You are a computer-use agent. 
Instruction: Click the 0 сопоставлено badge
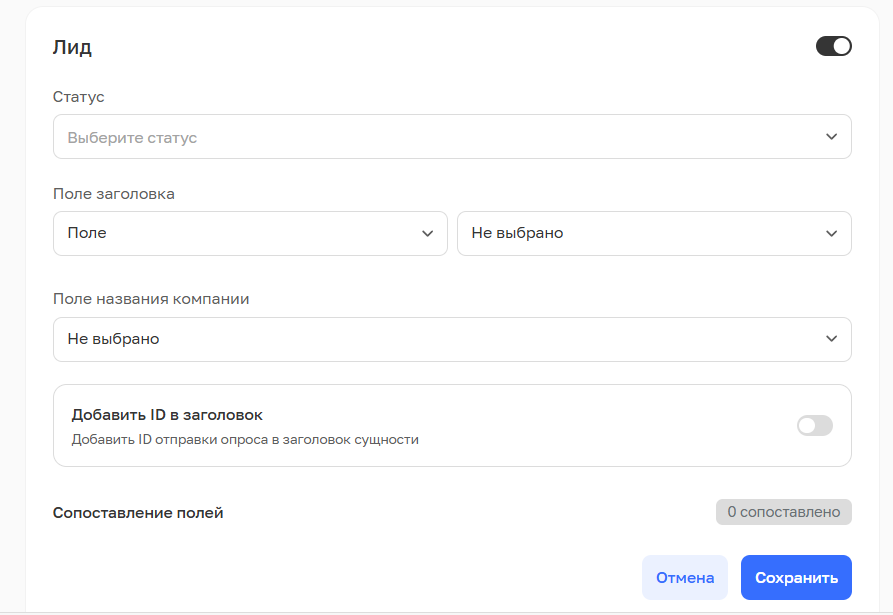coord(783,512)
